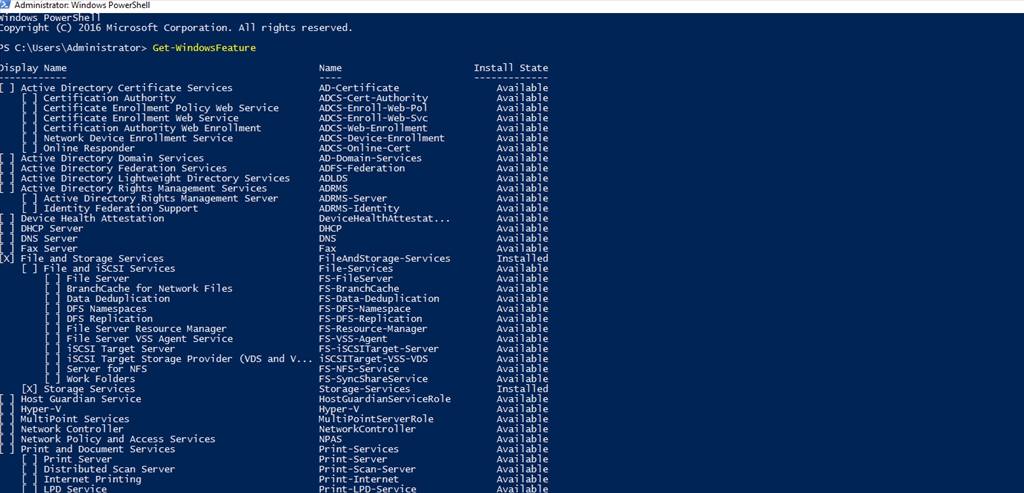The width and height of the screenshot is (1024, 493).
Task: Click the Display Name column header
Action: point(33,68)
